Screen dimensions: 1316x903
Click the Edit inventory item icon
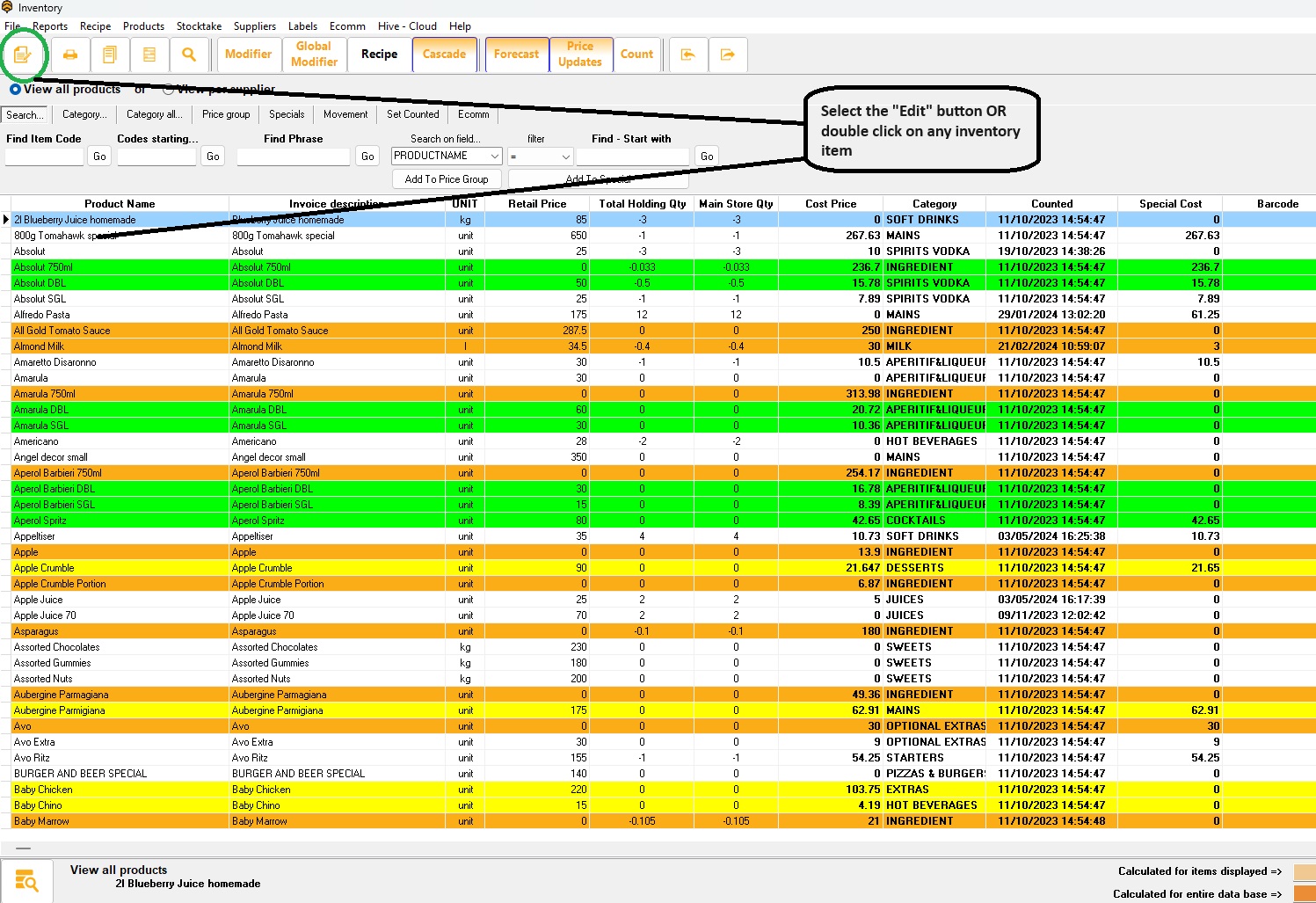click(23, 55)
